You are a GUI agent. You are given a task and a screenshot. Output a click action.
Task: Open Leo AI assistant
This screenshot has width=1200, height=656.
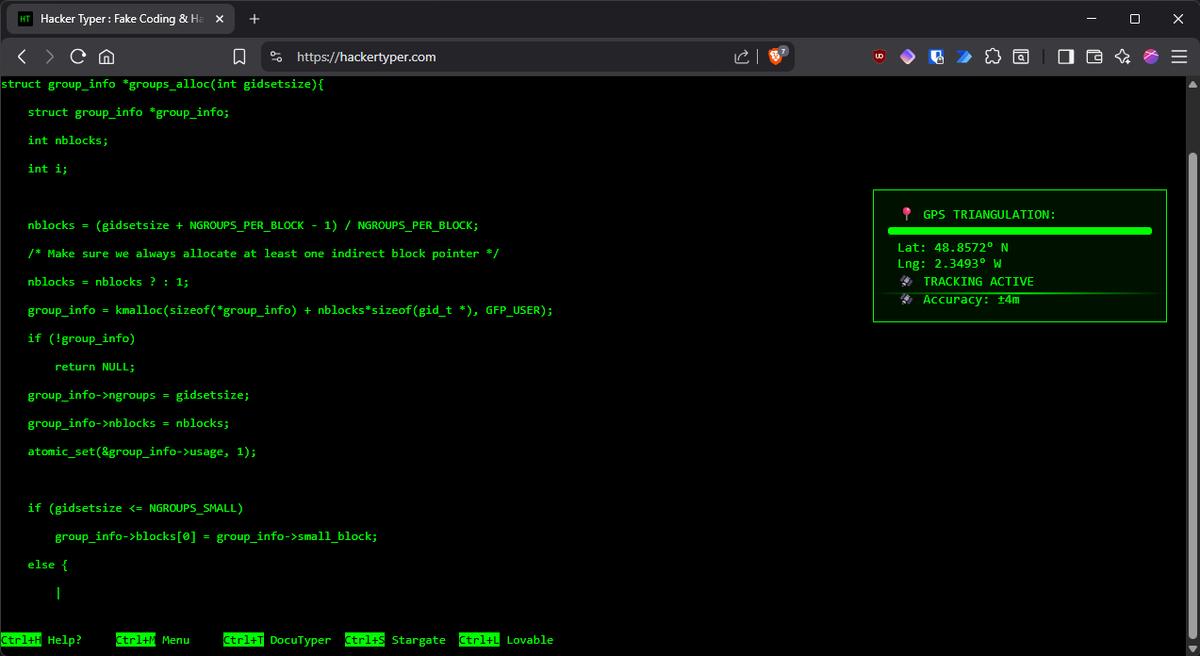[1122, 57]
